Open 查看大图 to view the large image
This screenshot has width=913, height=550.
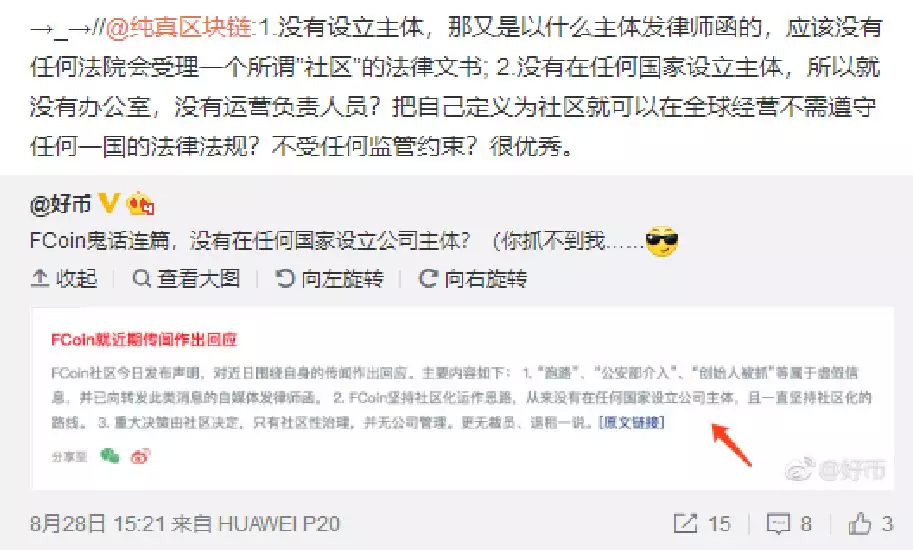pyautogui.click(x=186, y=279)
